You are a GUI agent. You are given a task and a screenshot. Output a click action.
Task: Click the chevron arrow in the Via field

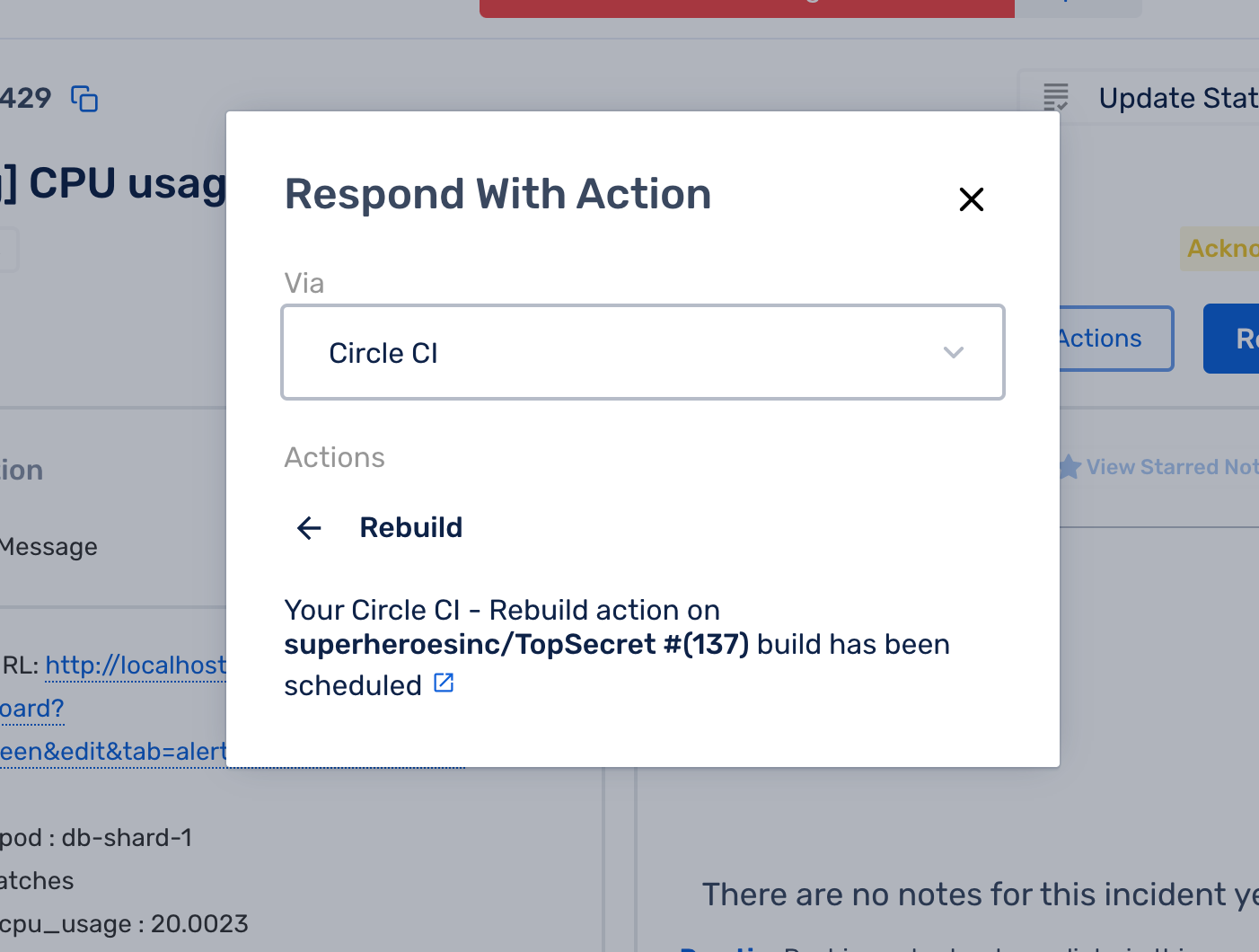pyautogui.click(x=954, y=353)
